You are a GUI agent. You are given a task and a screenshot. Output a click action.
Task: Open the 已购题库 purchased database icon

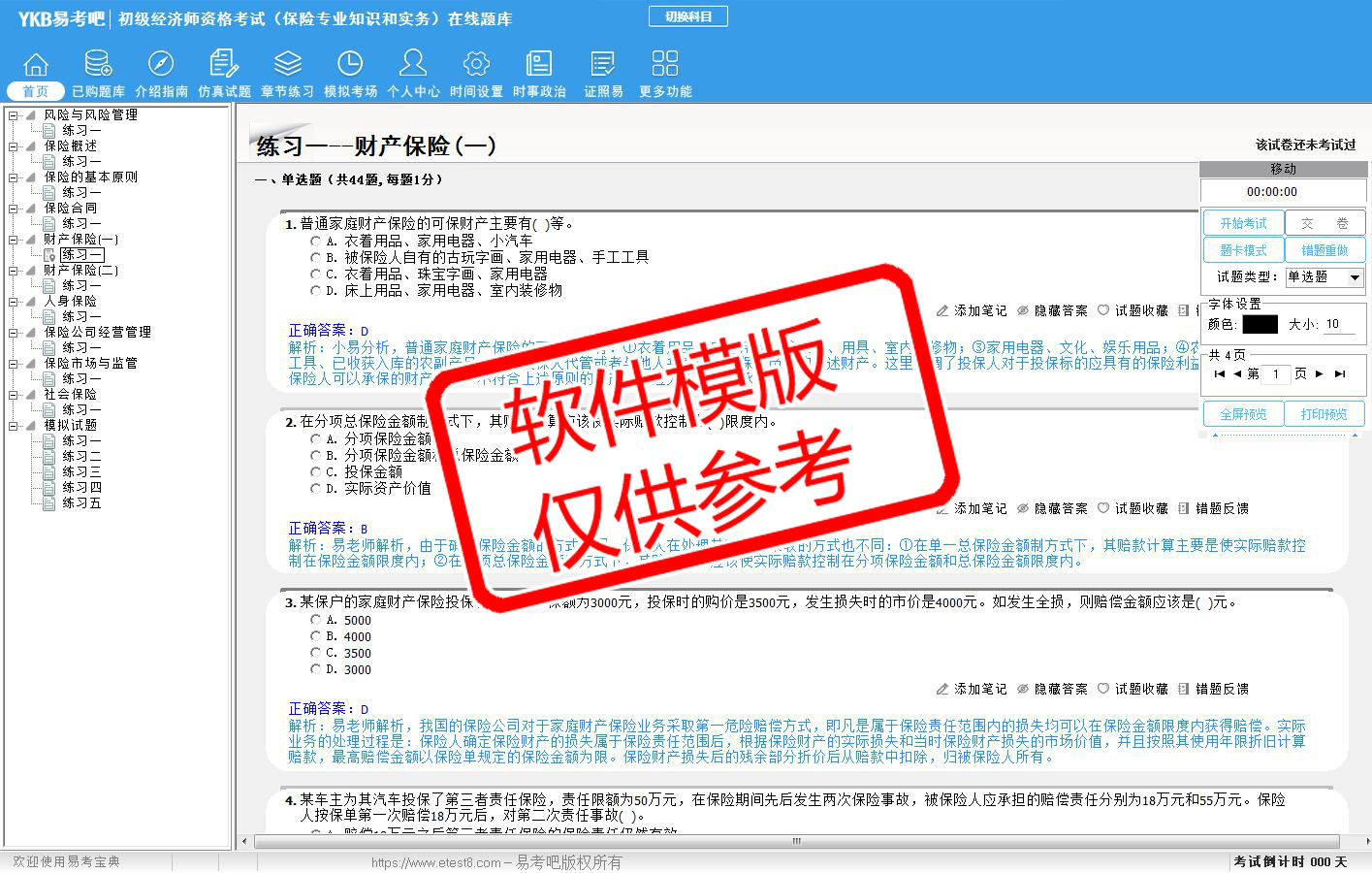click(98, 65)
